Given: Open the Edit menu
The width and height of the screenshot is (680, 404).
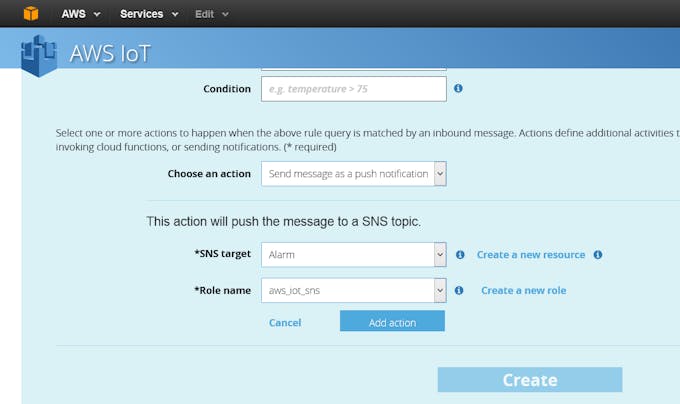Looking at the screenshot, I should 212,14.
